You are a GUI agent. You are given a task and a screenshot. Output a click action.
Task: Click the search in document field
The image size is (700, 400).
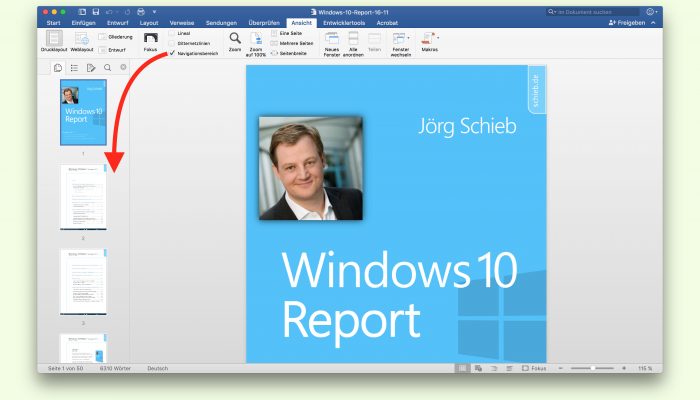coord(593,12)
